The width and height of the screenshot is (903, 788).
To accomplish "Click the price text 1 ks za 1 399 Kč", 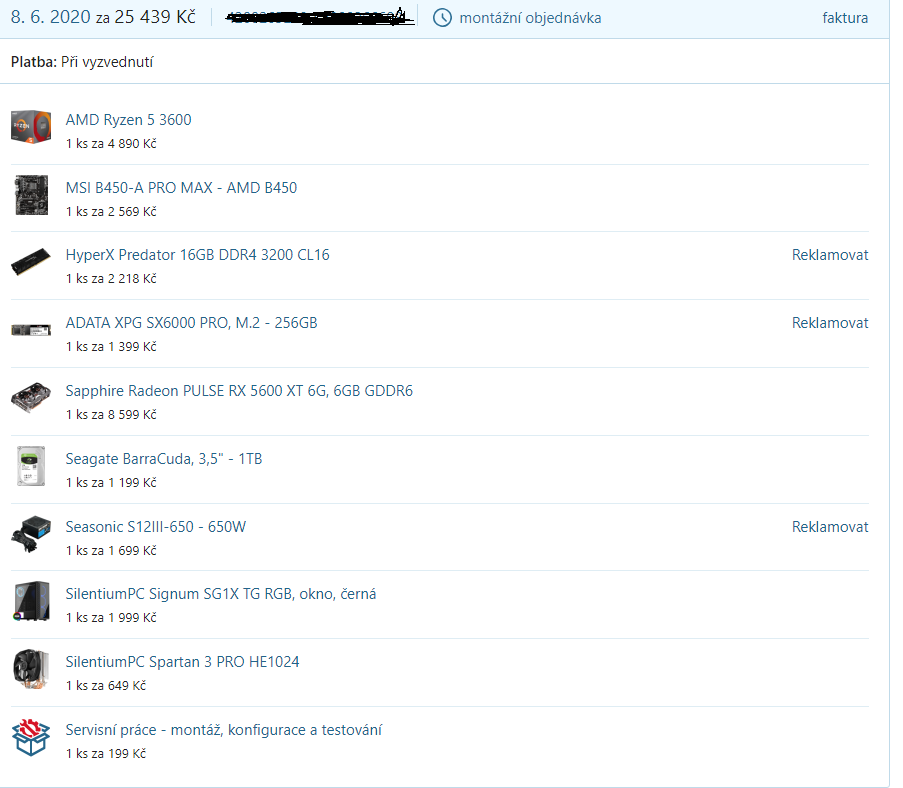I will pos(111,347).
